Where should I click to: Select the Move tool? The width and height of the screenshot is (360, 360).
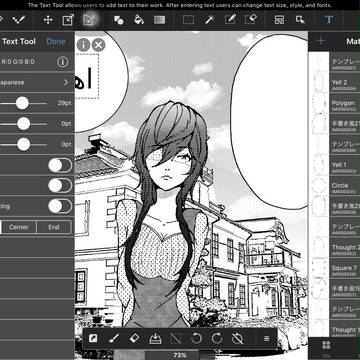[48, 20]
